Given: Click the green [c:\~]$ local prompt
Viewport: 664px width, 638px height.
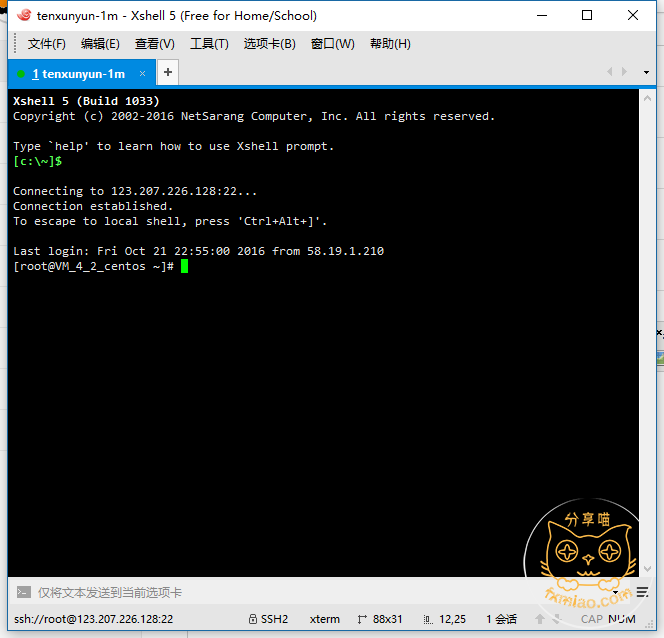Looking at the screenshot, I should point(37,161).
